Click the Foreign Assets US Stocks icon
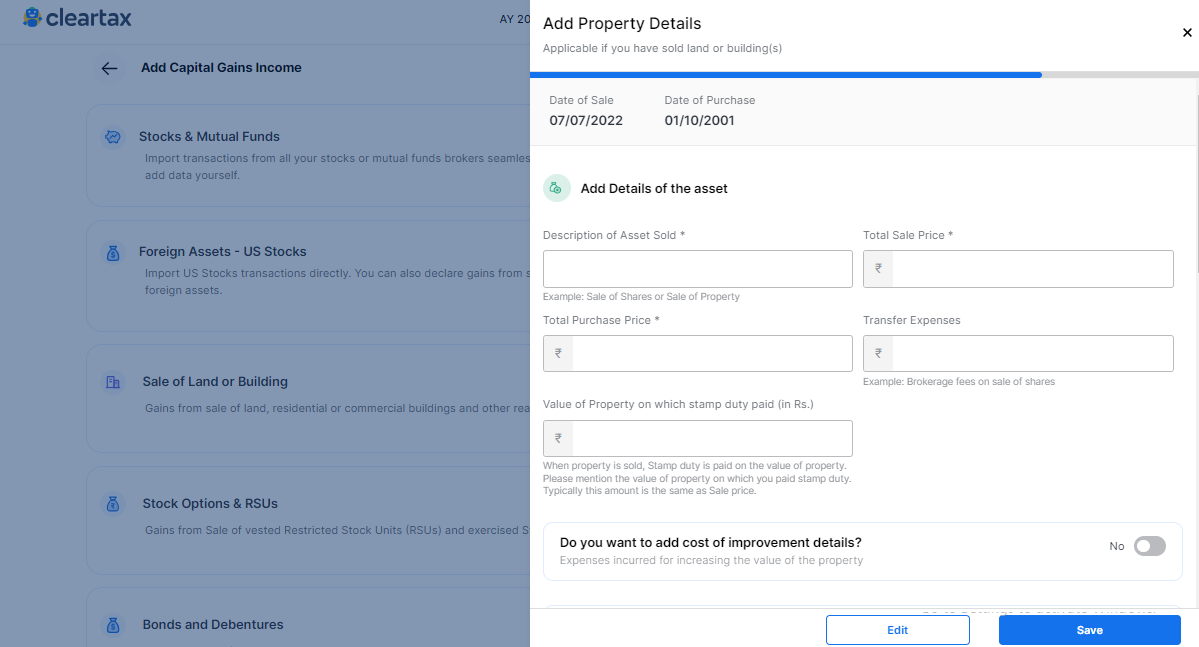 pos(113,252)
